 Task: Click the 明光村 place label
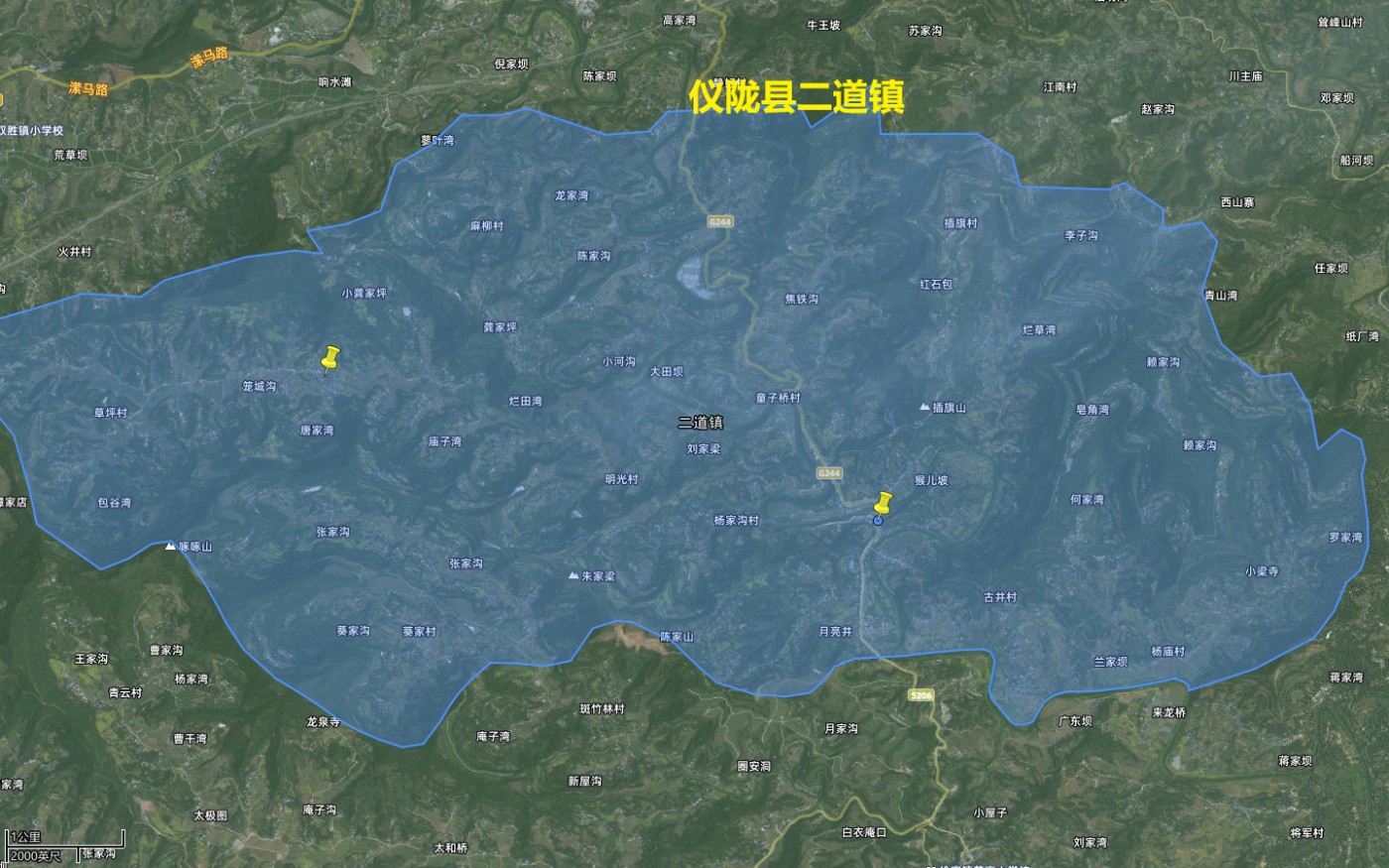point(622,479)
